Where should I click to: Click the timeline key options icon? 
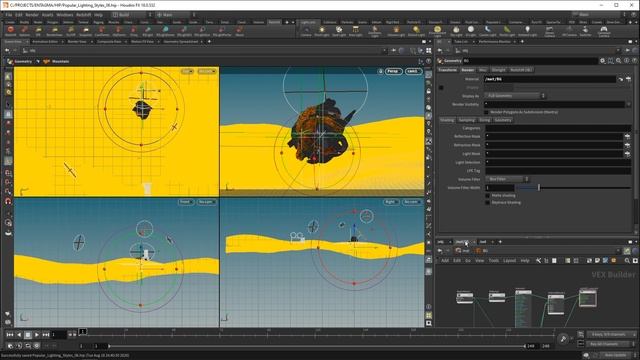[x=563, y=338]
